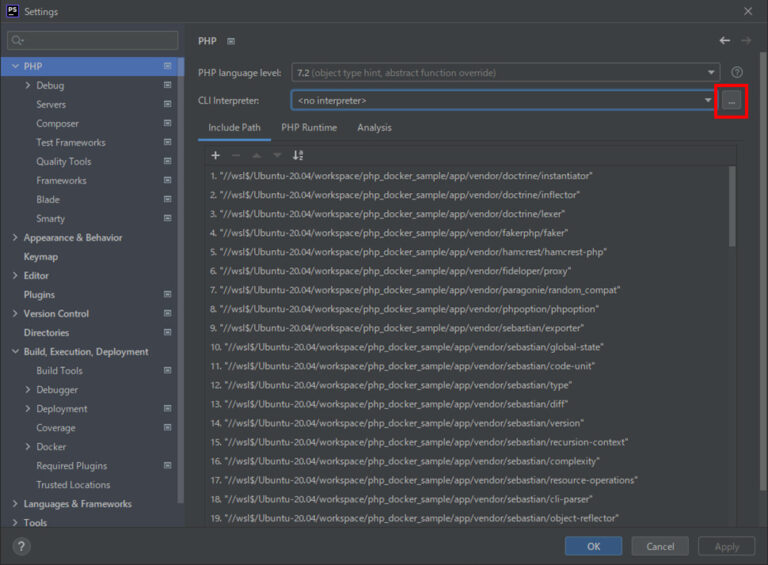Click the back navigation arrow
Viewport: 768px width, 565px height.
tap(724, 41)
